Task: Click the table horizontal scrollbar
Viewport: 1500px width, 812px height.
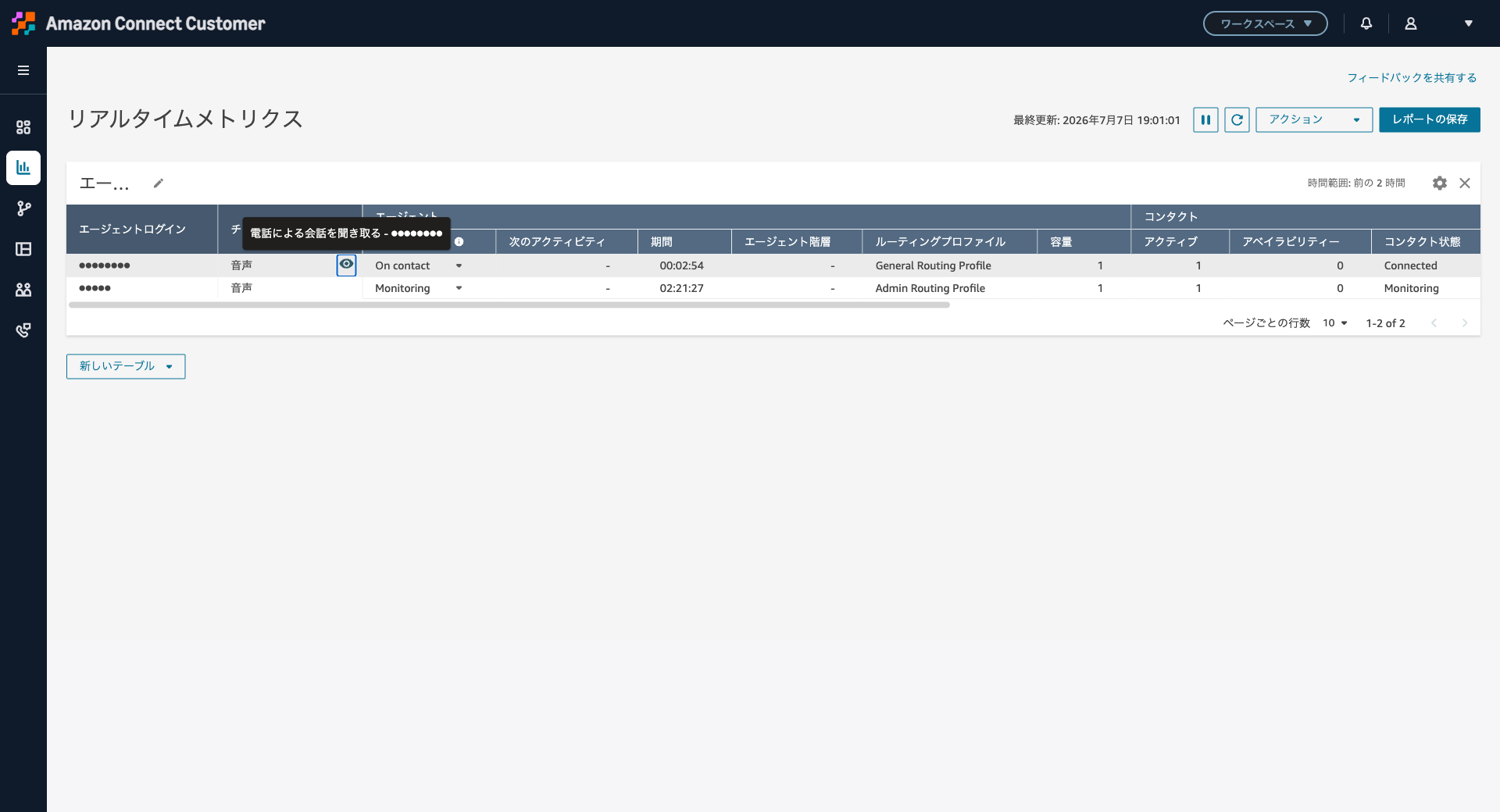Action: click(509, 305)
